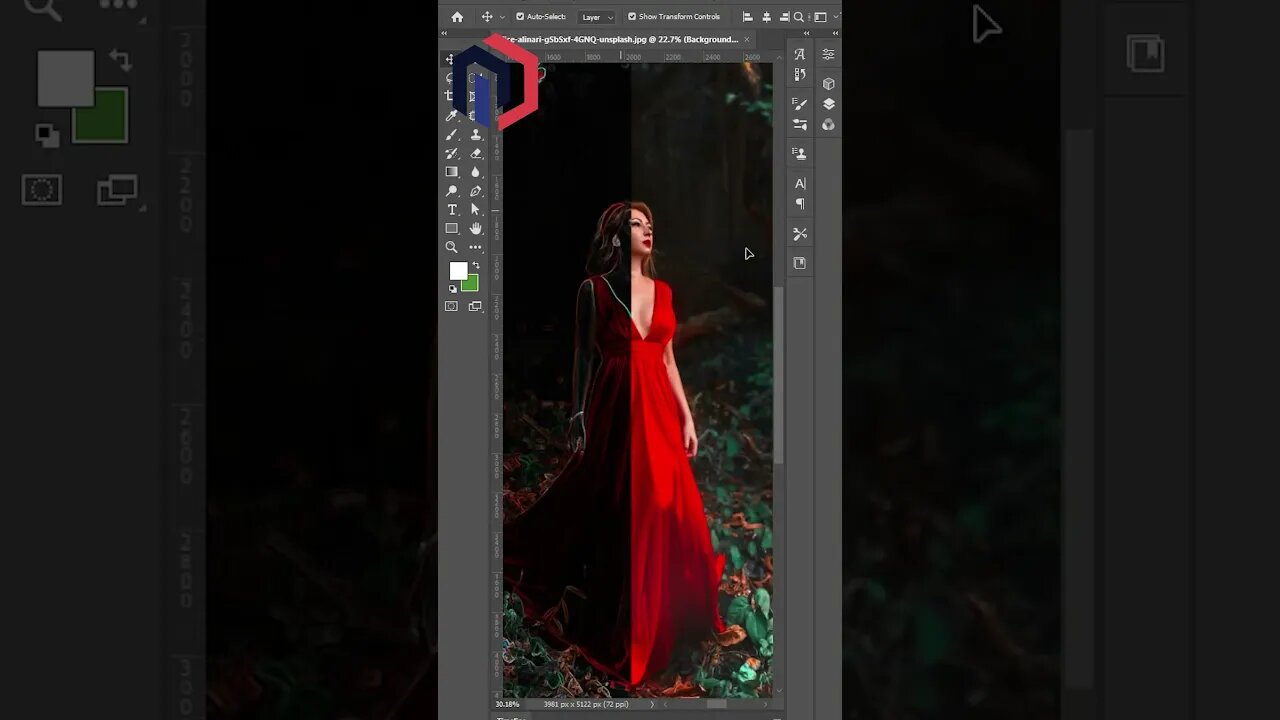The width and height of the screenshot is (1280, 720).
Task: Open the Glyphs panel
Action: tap(800, 54)
